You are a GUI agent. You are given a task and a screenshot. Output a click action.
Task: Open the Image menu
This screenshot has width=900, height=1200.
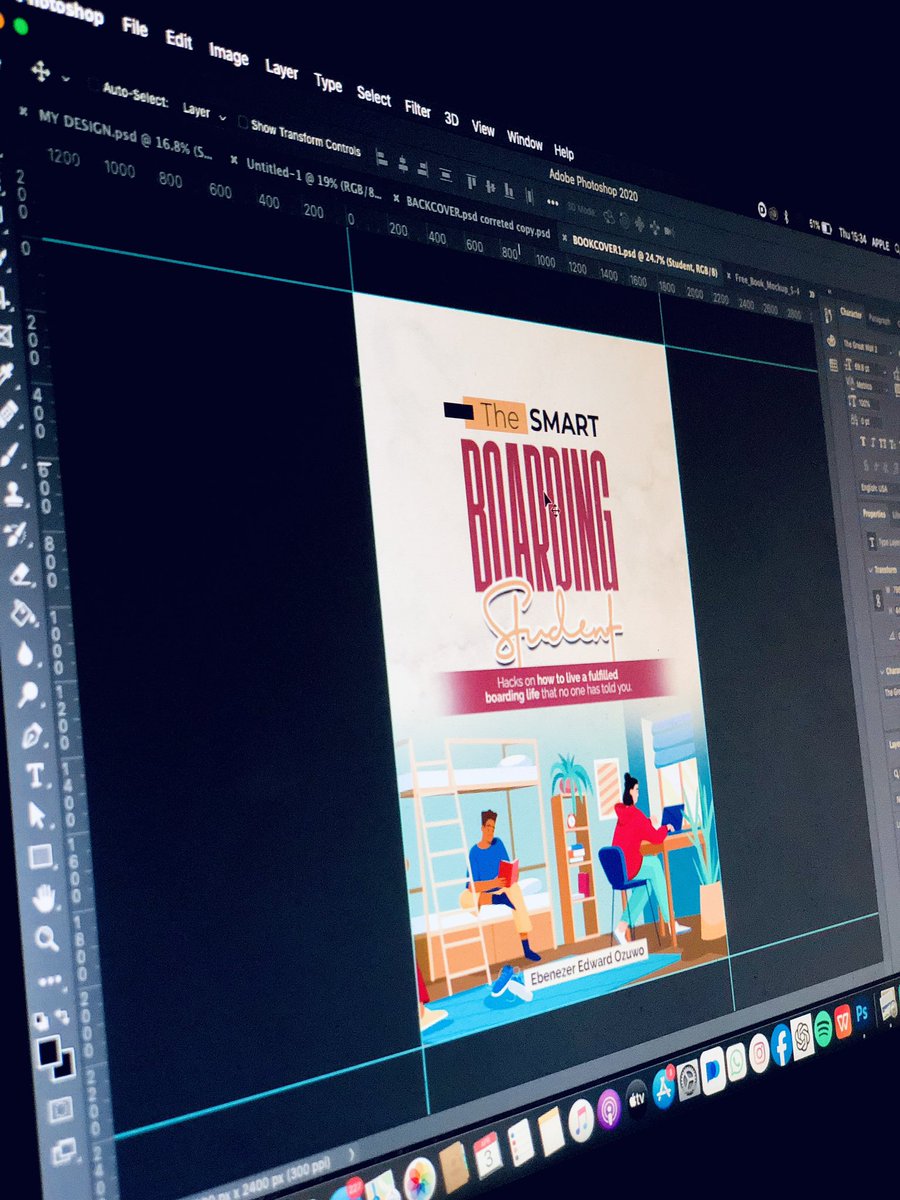tap(228, 55)
